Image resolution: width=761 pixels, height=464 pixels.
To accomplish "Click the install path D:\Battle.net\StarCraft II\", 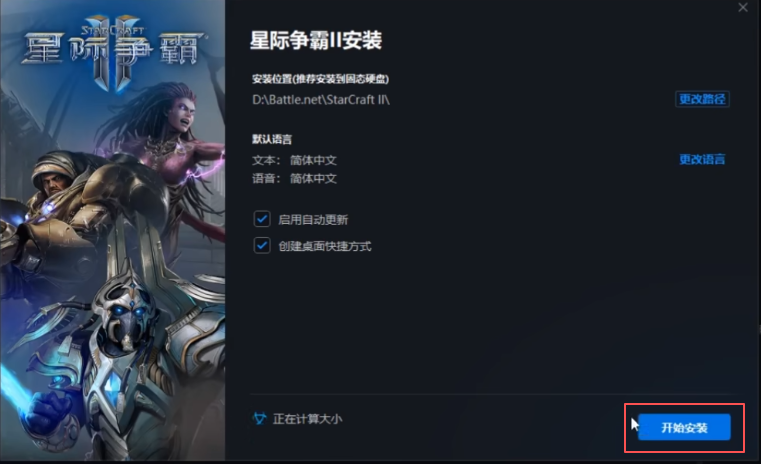I will pyautogui.click(x=321, y=99).
